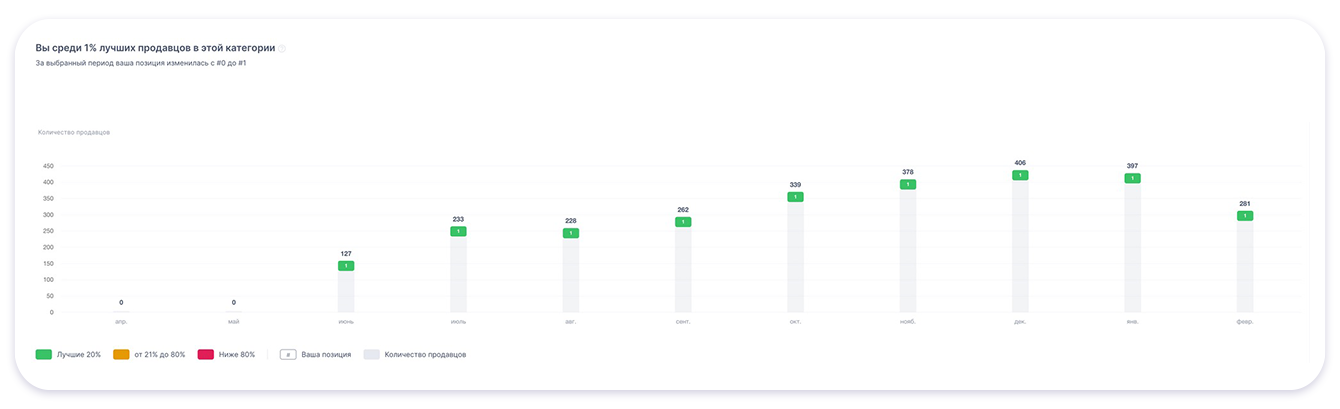
Task: Click the gray seller-count bar for дек.
Action: point(1020,250)
